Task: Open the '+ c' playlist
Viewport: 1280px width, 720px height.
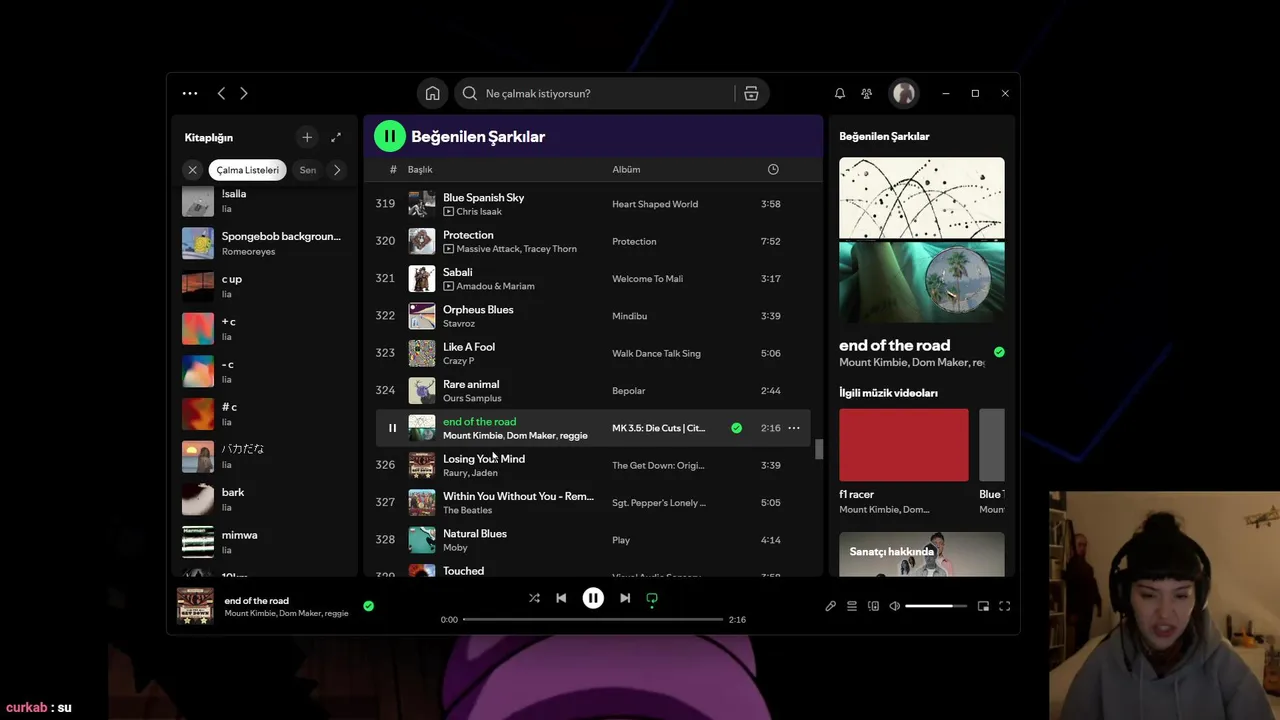Action: tap(264, 329)
